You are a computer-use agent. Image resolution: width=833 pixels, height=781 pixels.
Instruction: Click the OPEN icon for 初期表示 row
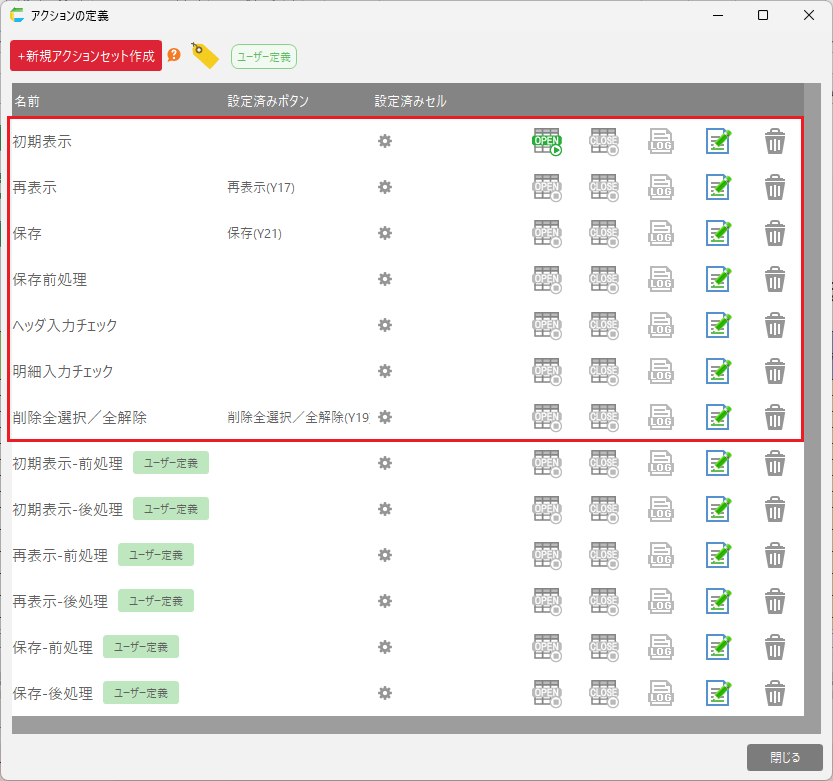point(546,141)
